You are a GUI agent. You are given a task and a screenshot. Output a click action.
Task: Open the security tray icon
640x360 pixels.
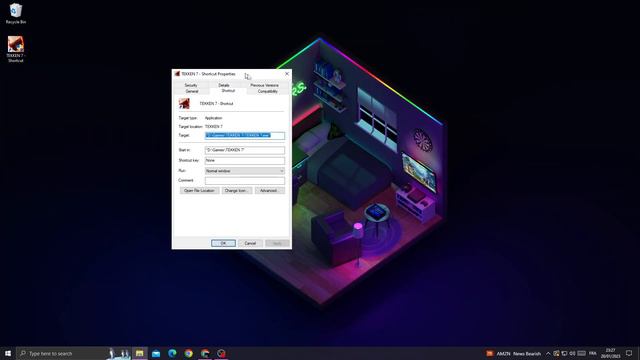[556, 353]
